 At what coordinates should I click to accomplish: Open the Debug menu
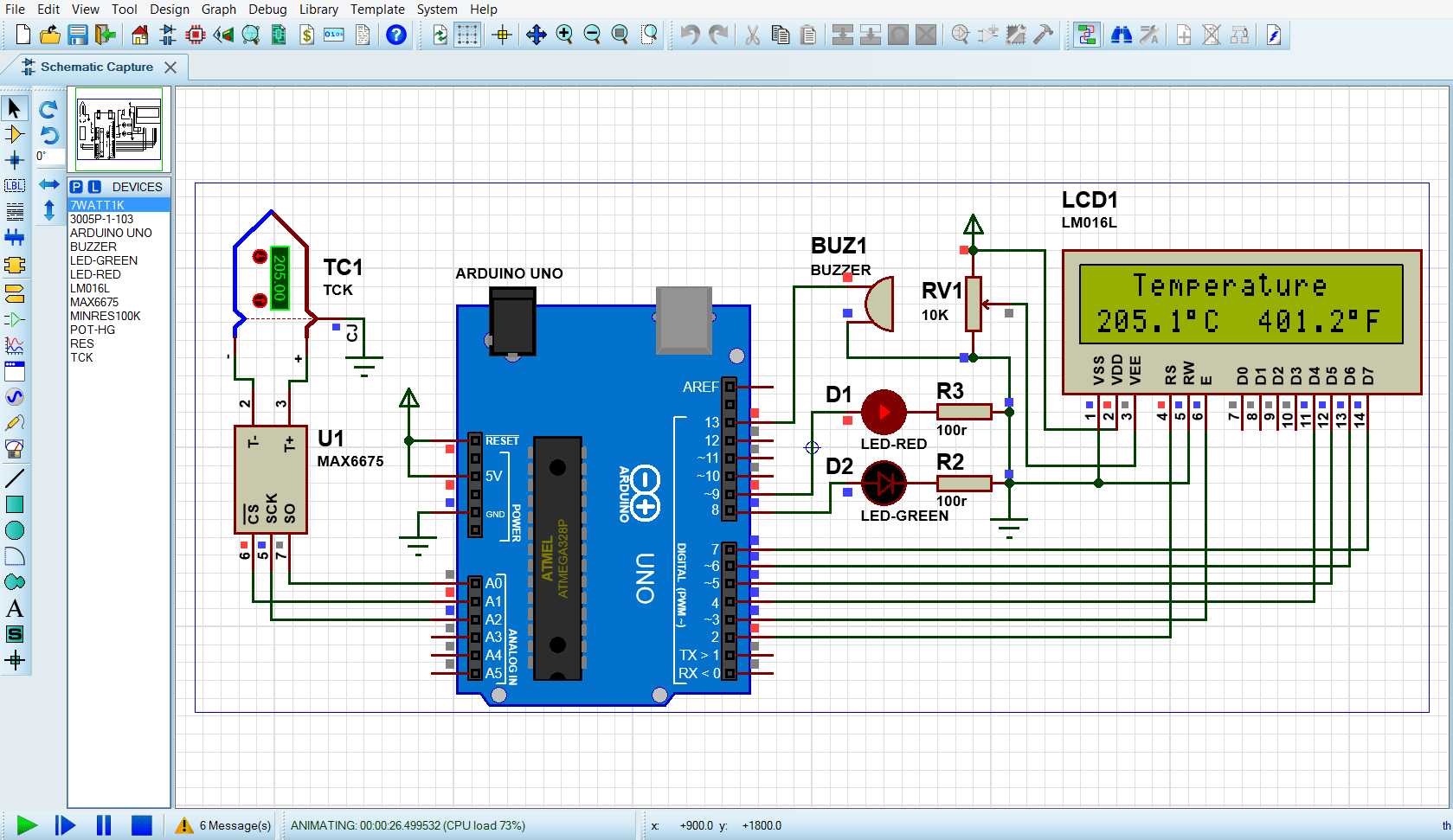click(267, 10)
